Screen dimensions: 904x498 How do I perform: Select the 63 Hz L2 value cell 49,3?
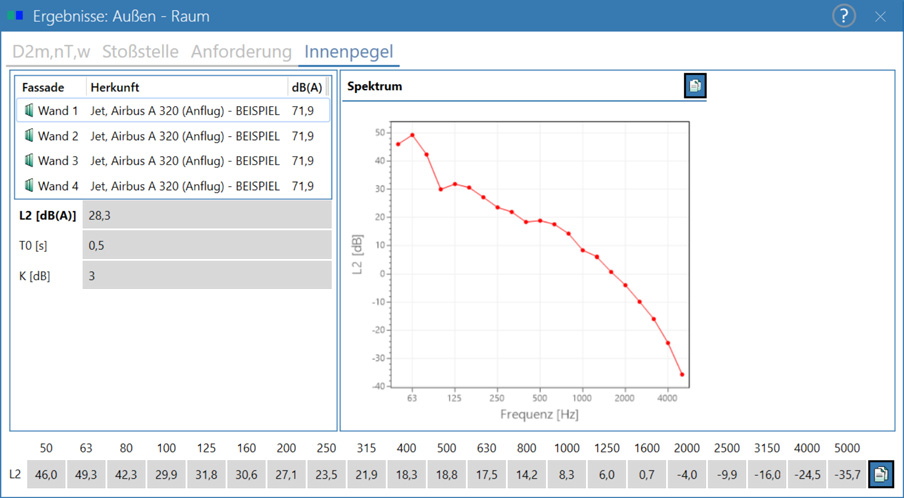pos(86,474)
